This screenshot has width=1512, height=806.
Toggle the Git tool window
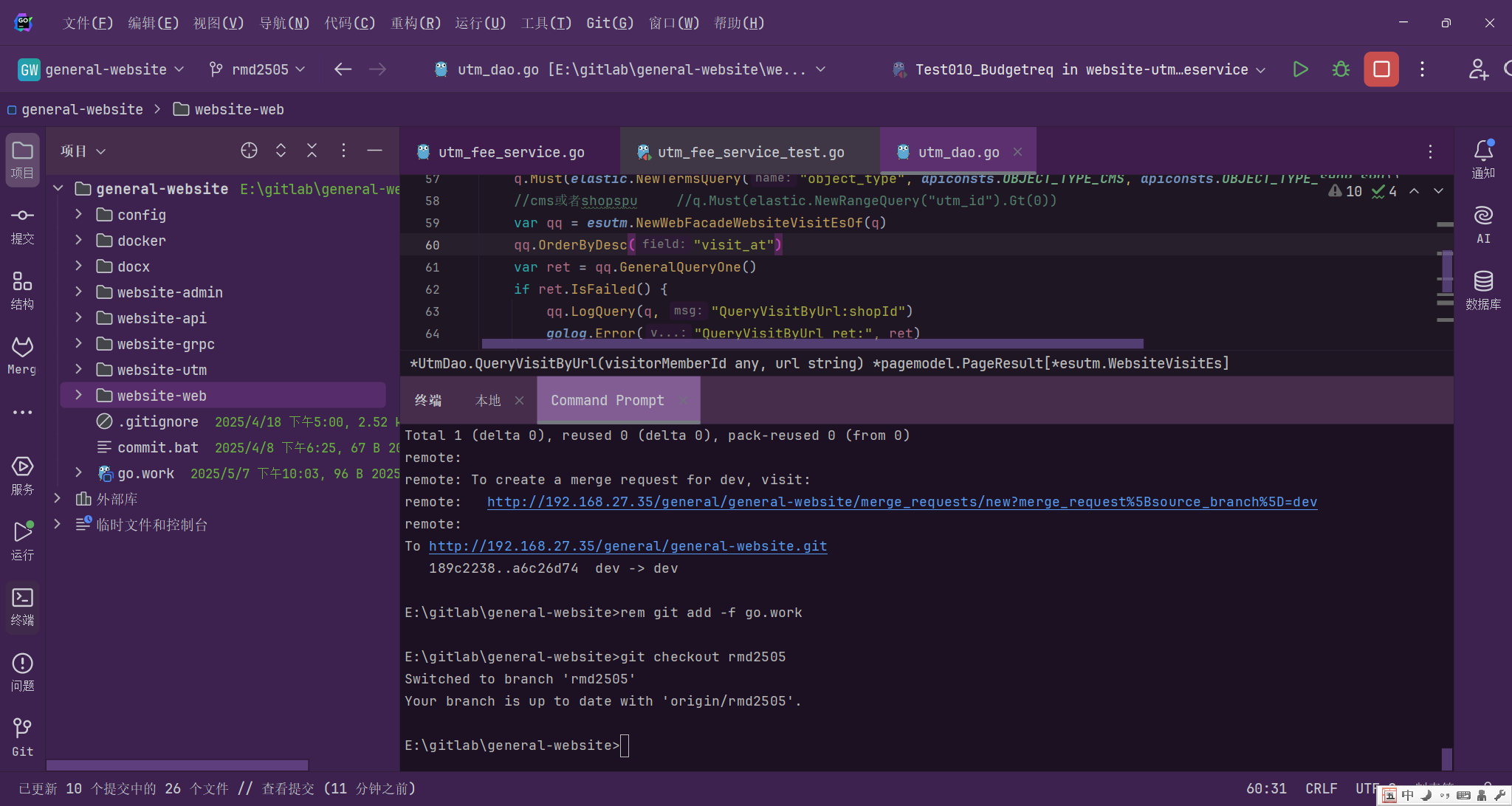tap(22, 737)
